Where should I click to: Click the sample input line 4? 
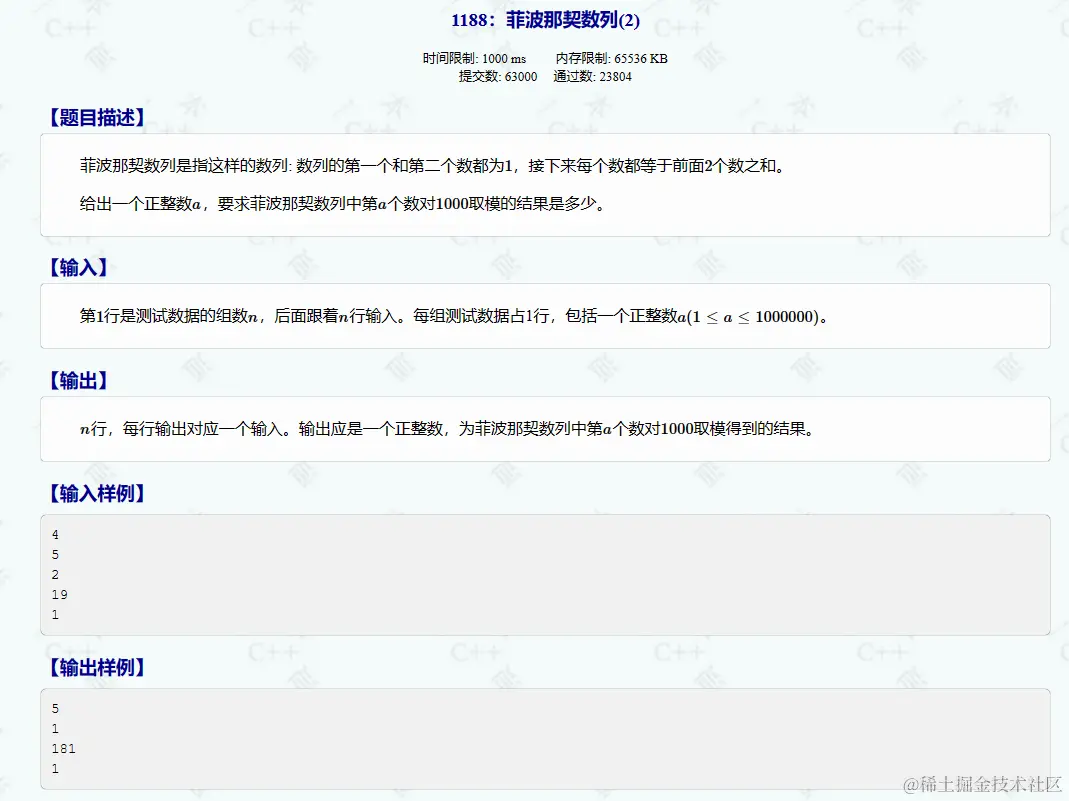[55, 535]
